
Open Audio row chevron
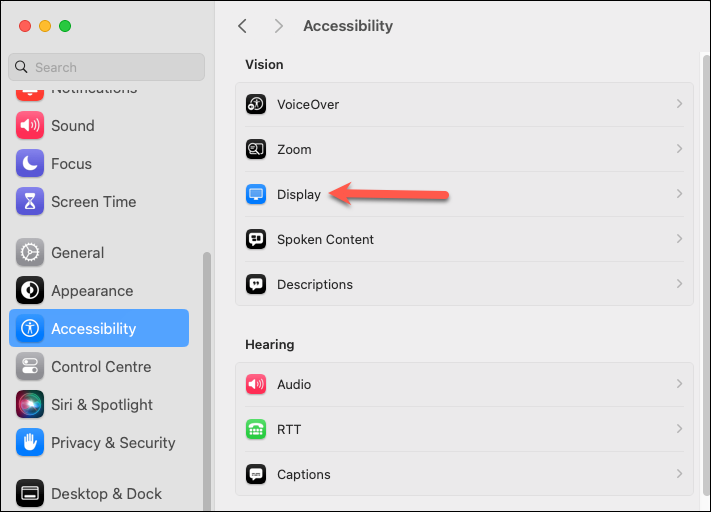click(x=679, y=384)
